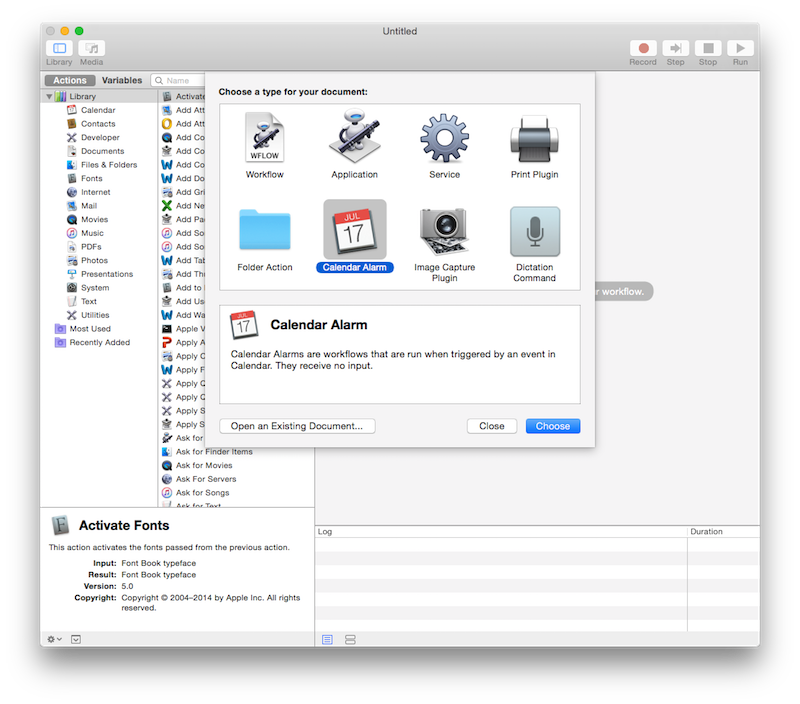Open Documents category in Library
Screen dimensions: 800x704
pos(102,152)
